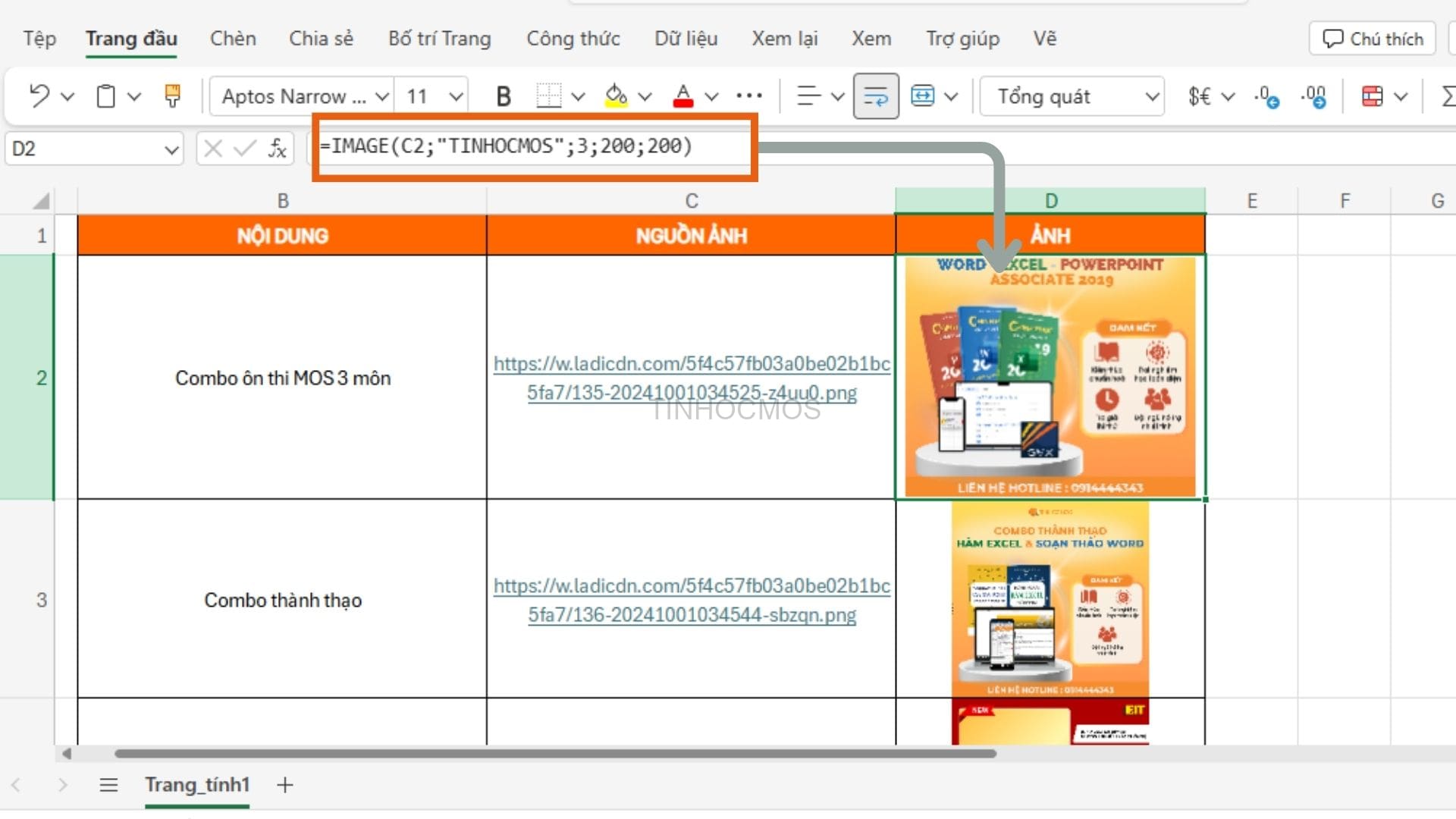
Task: Switch to the Dữ liệu tab
Action: click(x=686, y=39)
